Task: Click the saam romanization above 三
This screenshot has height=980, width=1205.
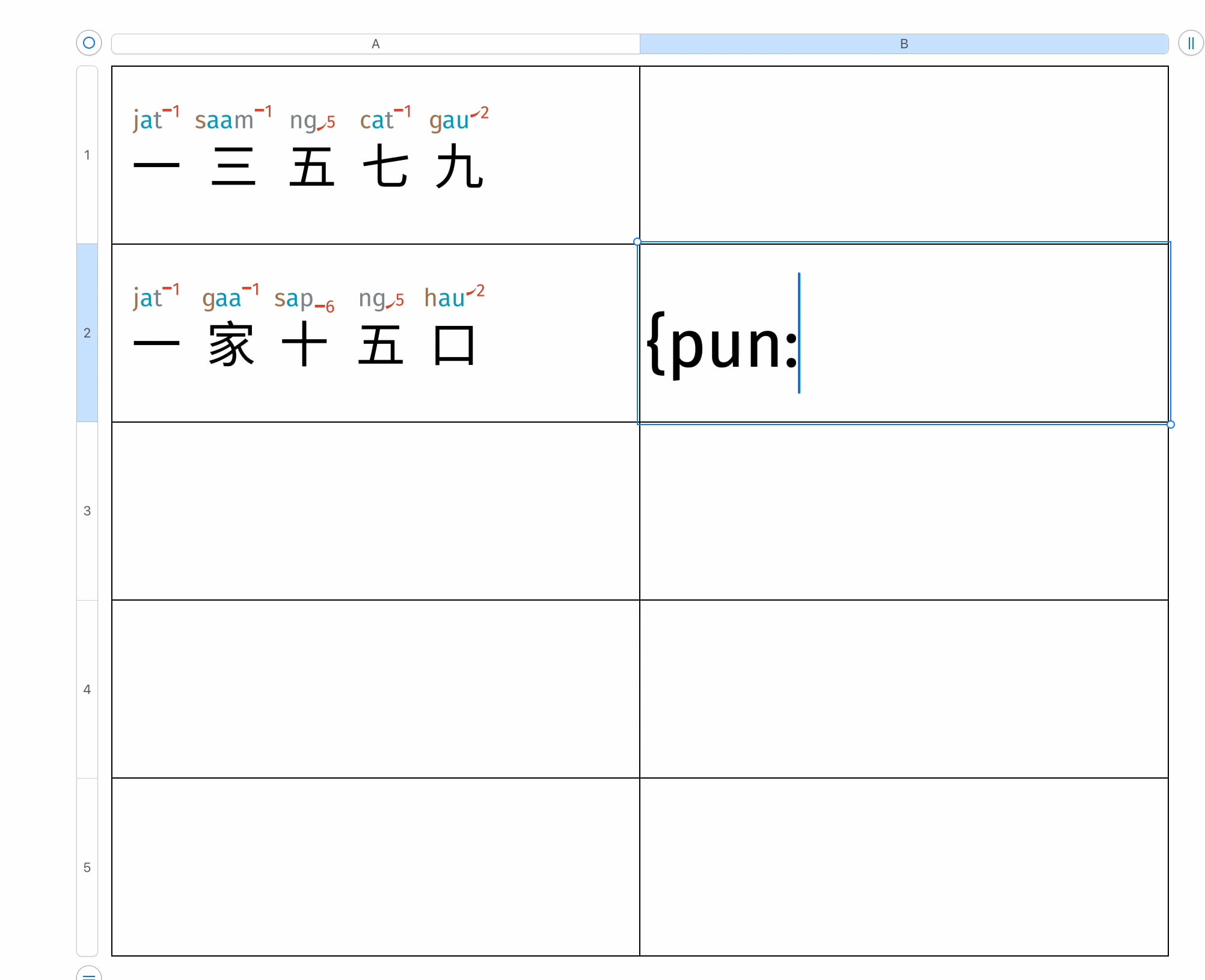Action: pyautogui.click(x=224, y=120)
